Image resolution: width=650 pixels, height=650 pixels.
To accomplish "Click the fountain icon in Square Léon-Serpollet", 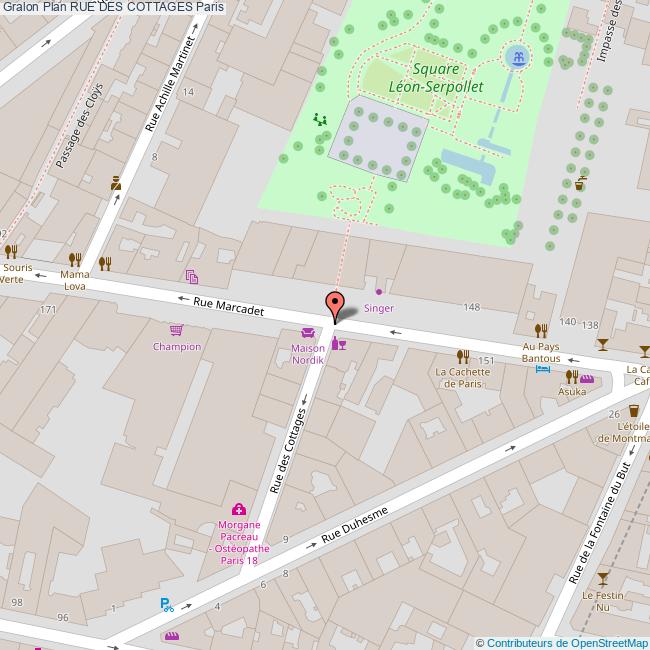I will (518, 57).
